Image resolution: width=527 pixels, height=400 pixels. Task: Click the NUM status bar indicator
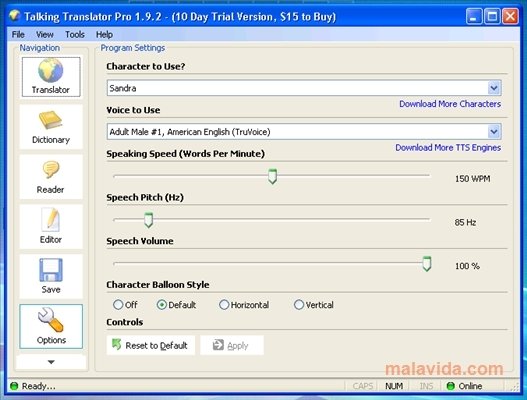tap(394, 386)
